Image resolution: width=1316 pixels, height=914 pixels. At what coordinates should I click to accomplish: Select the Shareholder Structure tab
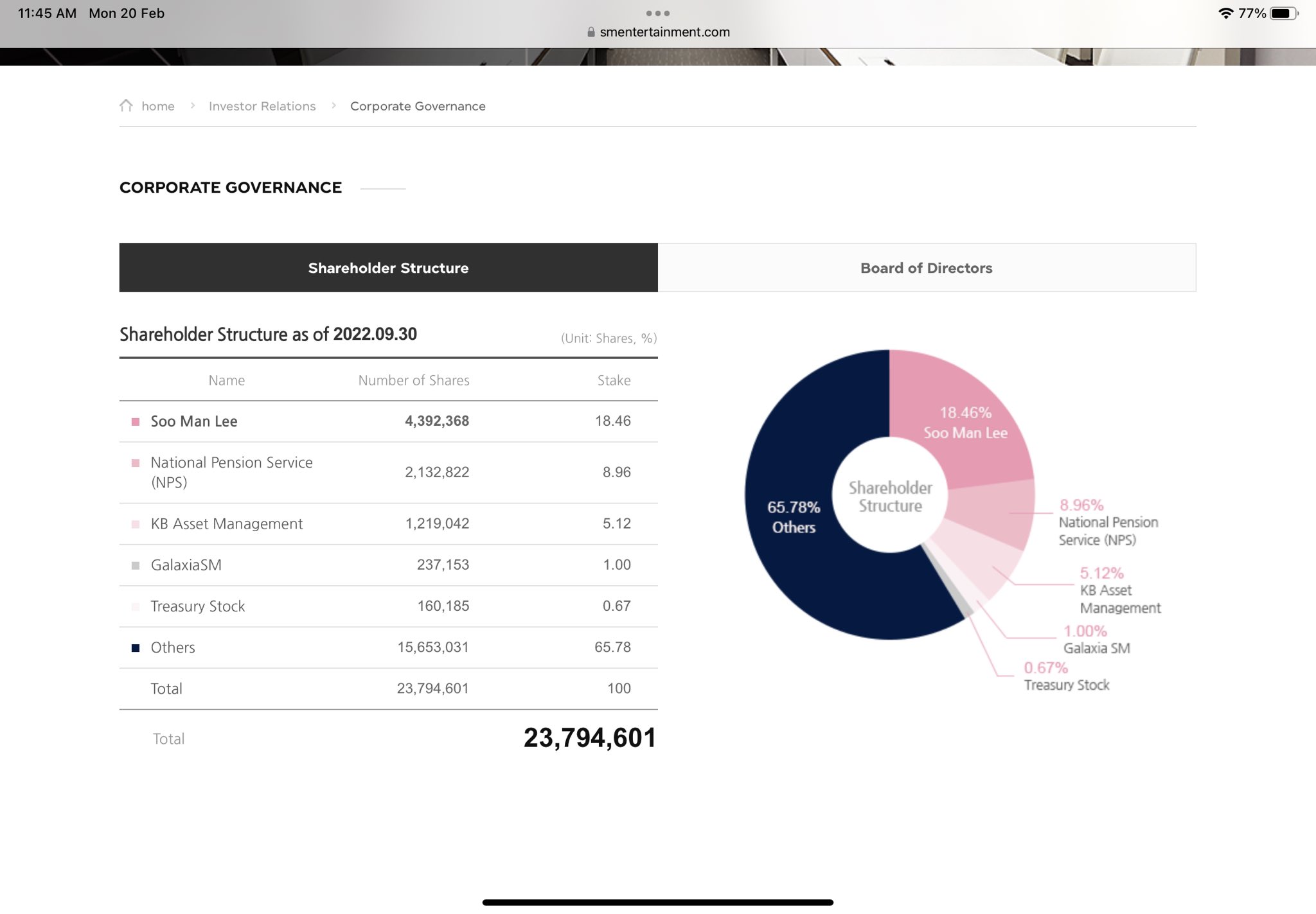point(388,268)
